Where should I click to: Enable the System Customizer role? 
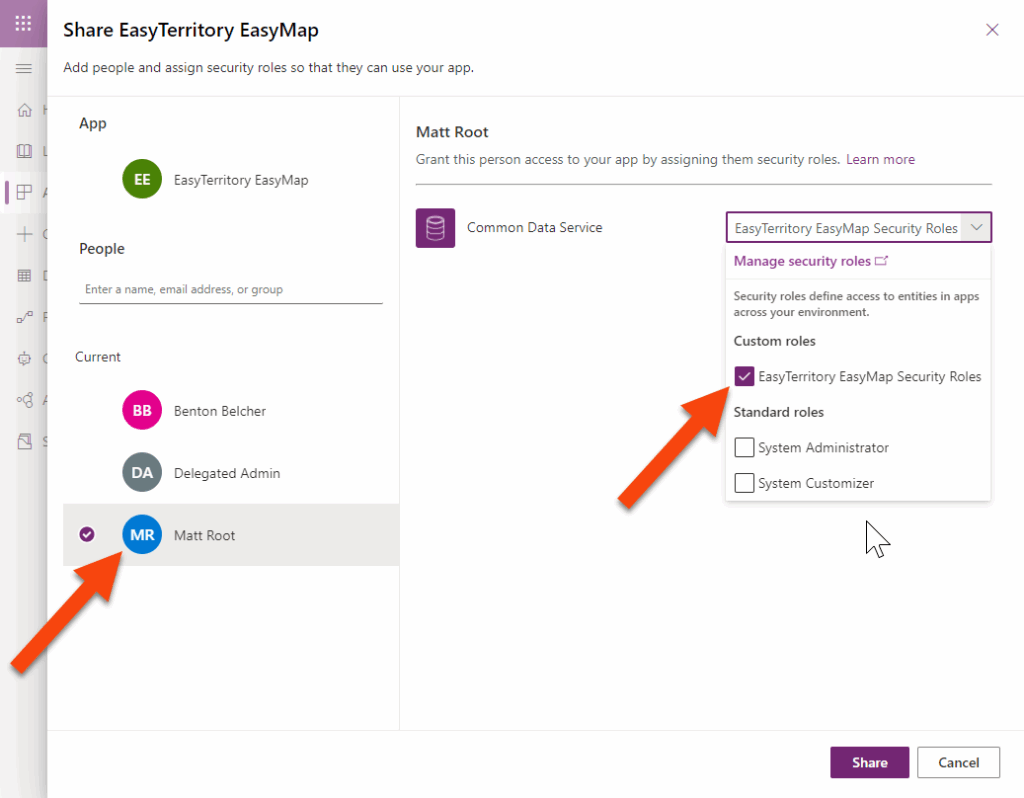(x=744, y=483)
